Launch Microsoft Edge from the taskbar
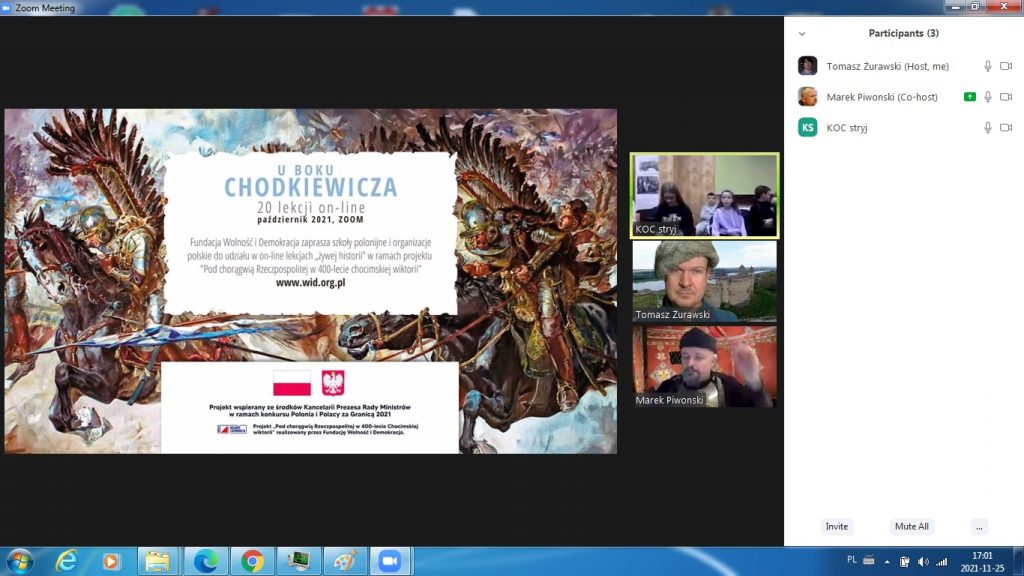This screenshot has width=1024, height=576. 205,561
